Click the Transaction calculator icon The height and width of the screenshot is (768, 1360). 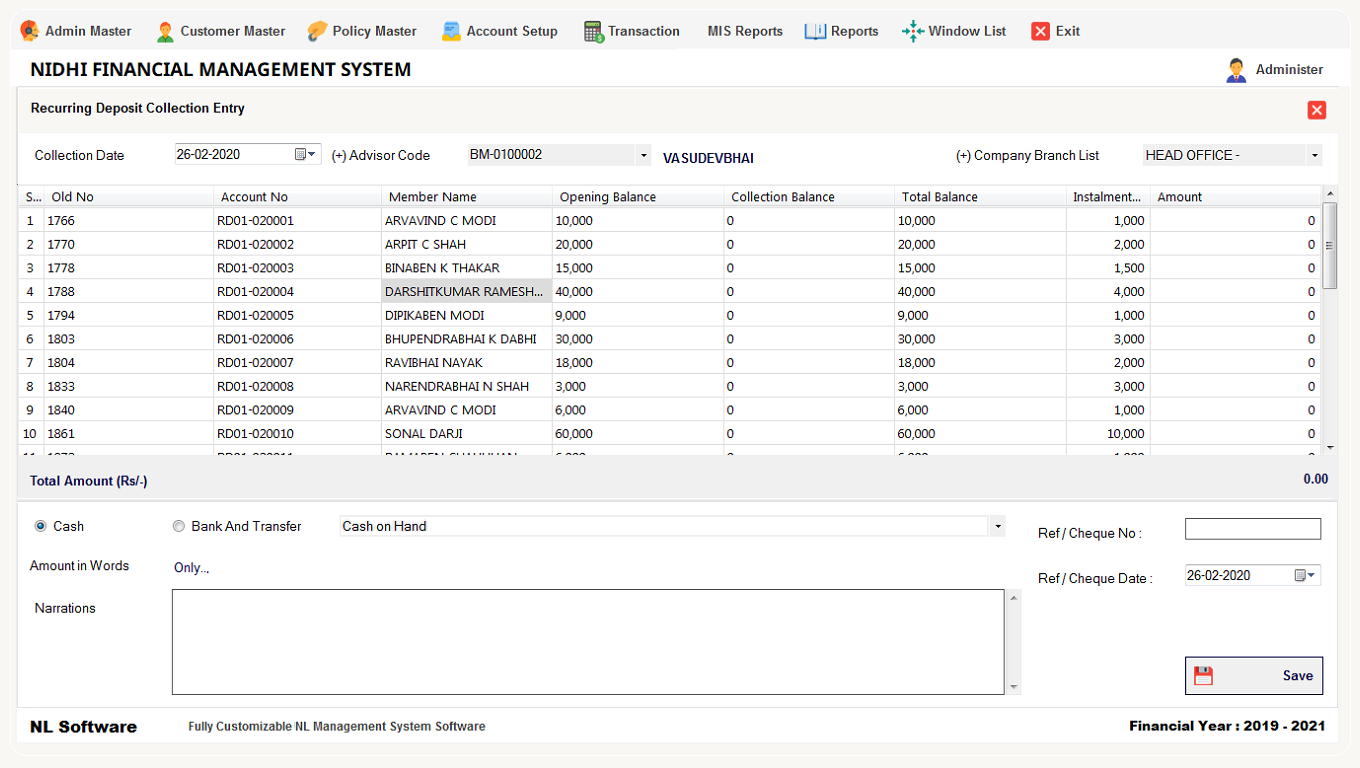[594, 31]
